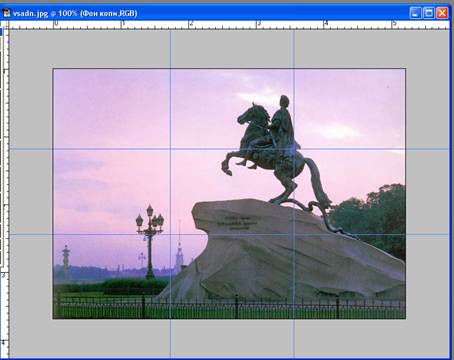Maximize the vsadn.jpg document window

(429, 13)
